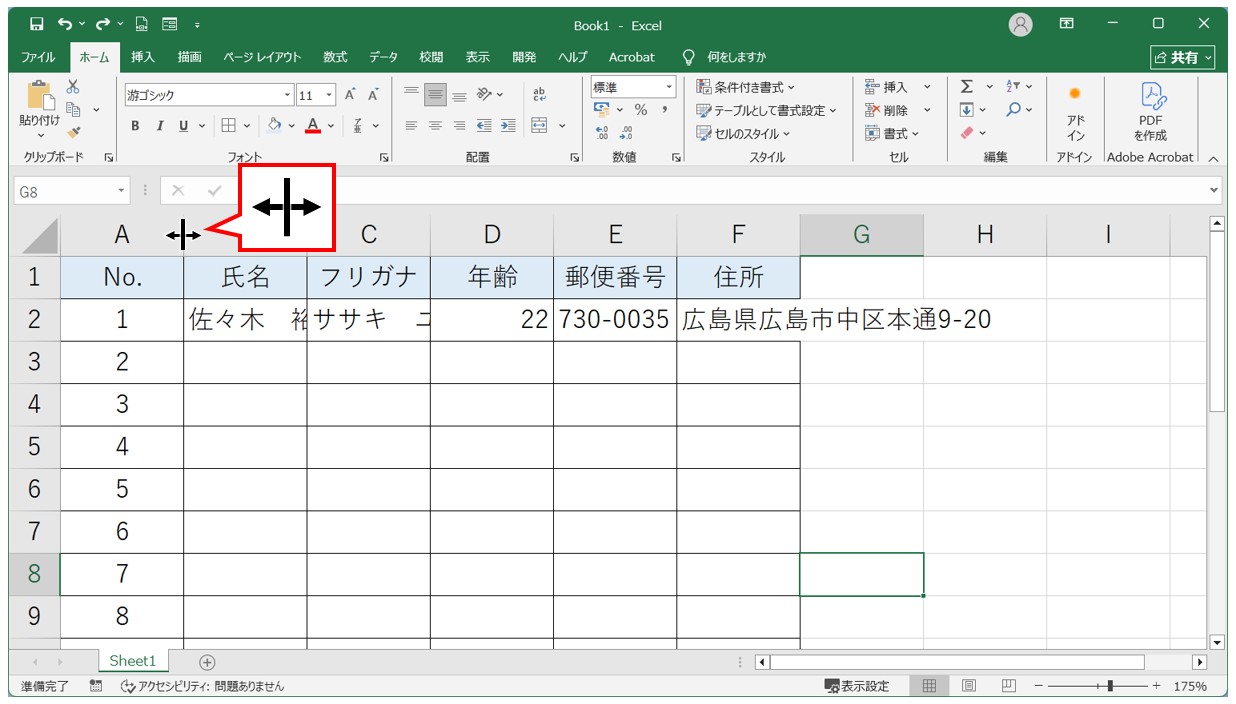Click the 共有 share button

click(x=1183, y=58)
